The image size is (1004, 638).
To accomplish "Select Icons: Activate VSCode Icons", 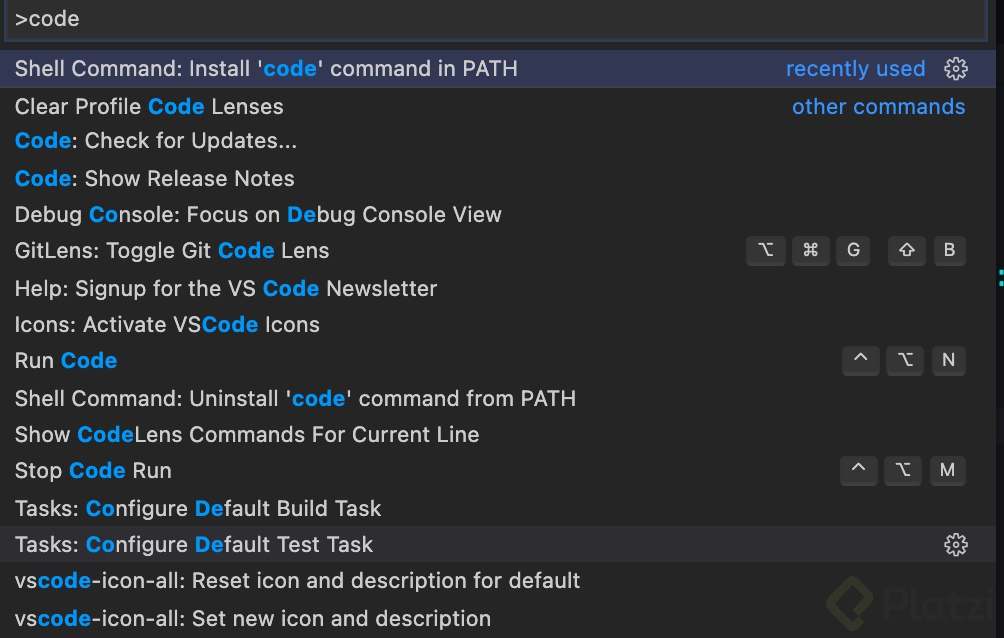I will click(x=498, y=325).
